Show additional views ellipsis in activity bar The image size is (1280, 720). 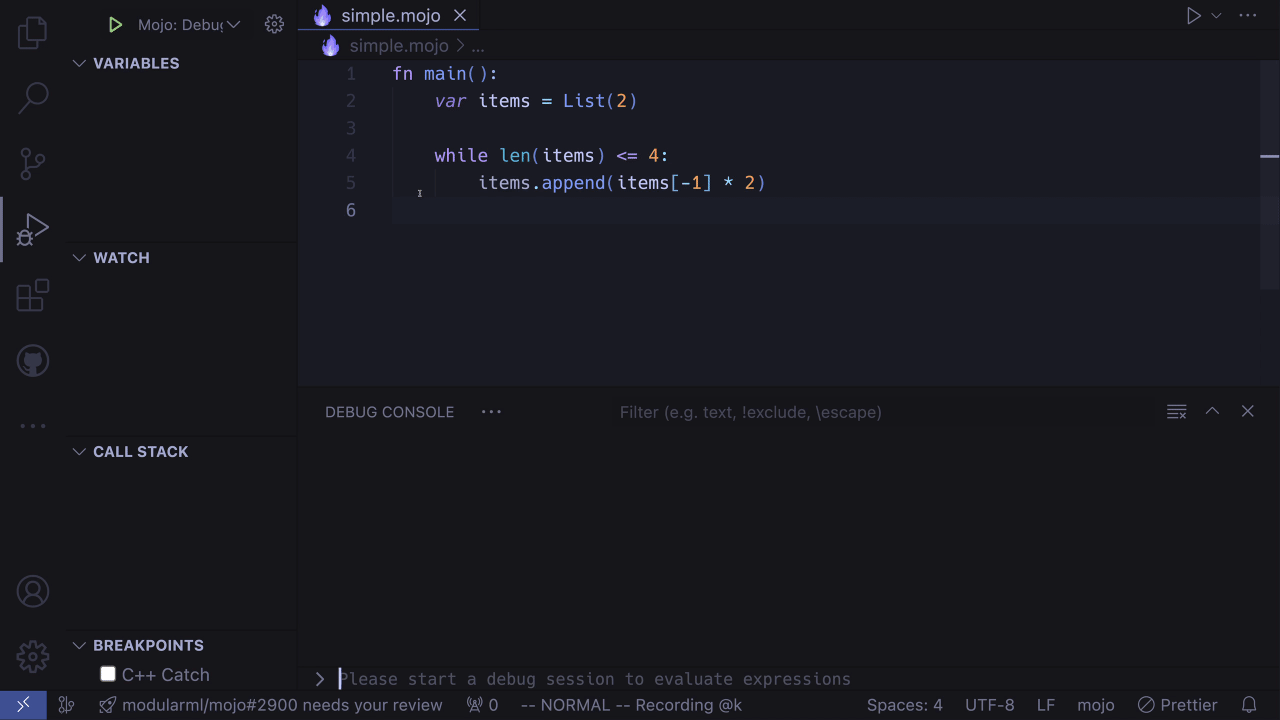(x=33, y=426)
